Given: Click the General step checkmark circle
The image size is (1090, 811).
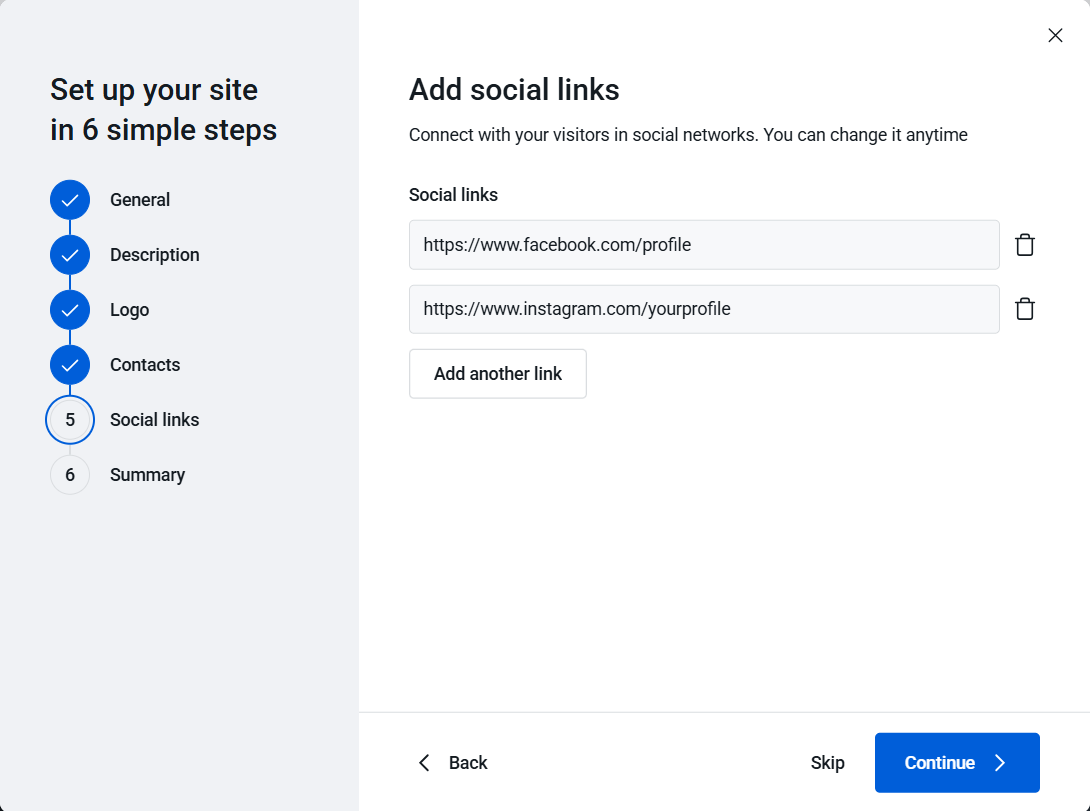Looking at the screenshot, I should 70,200.
